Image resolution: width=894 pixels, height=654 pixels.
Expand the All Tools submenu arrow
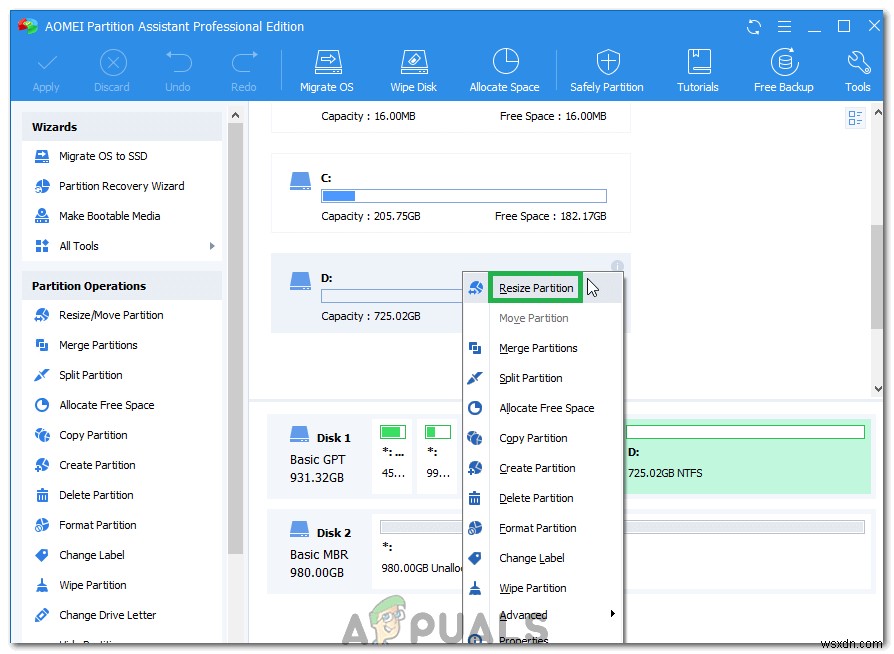tap(212, 246)
